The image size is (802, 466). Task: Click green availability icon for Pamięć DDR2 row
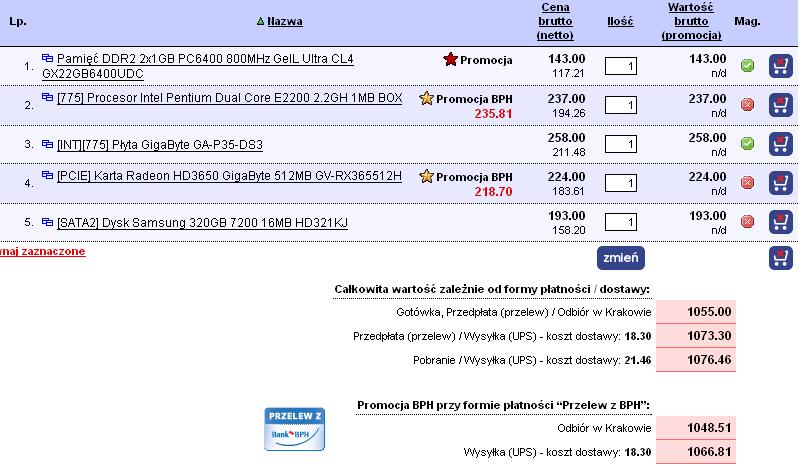click(x=747, y=65)
